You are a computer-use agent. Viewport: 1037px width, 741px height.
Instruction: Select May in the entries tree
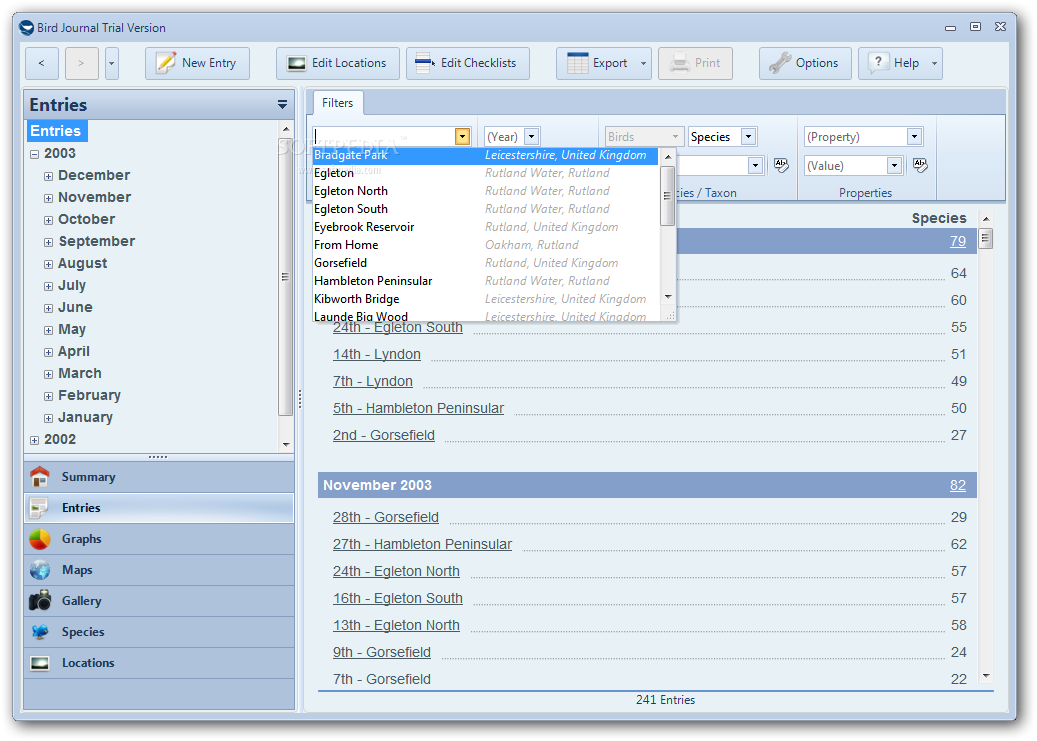(71, 329)
